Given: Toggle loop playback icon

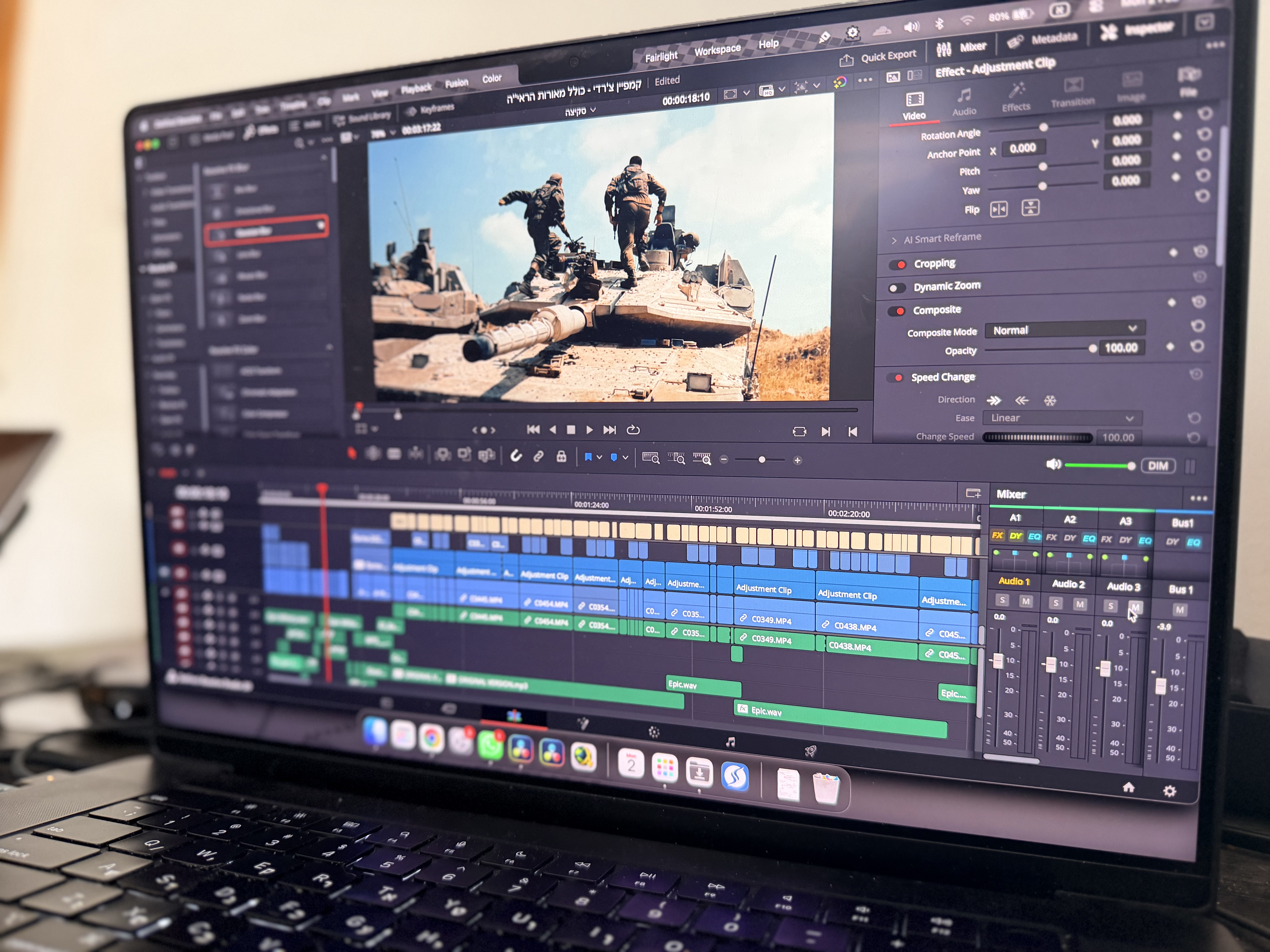Looking at the screenshot, I should point(633,430).
